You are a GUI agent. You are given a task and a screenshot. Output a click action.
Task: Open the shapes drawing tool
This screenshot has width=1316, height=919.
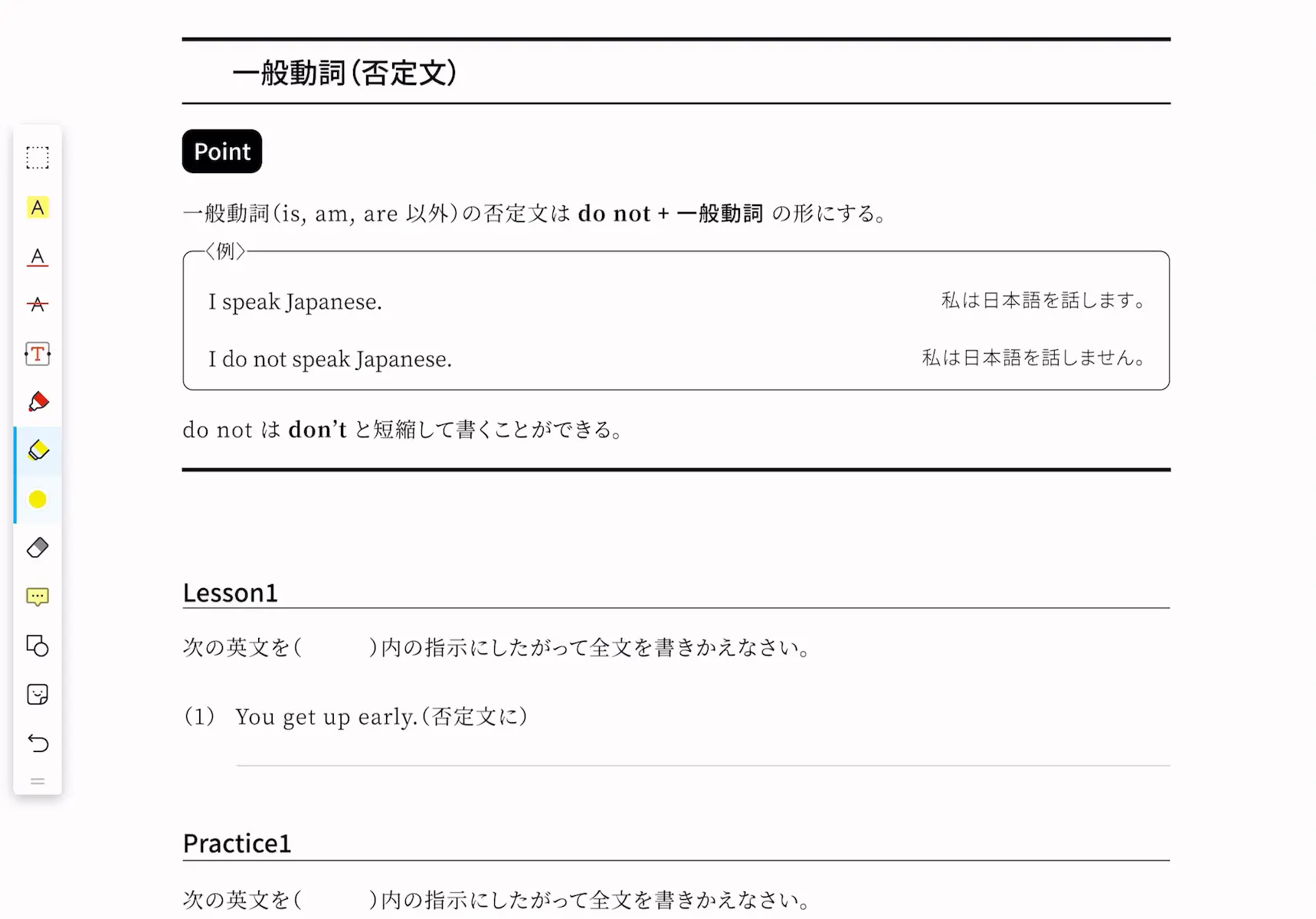[38, 646]
